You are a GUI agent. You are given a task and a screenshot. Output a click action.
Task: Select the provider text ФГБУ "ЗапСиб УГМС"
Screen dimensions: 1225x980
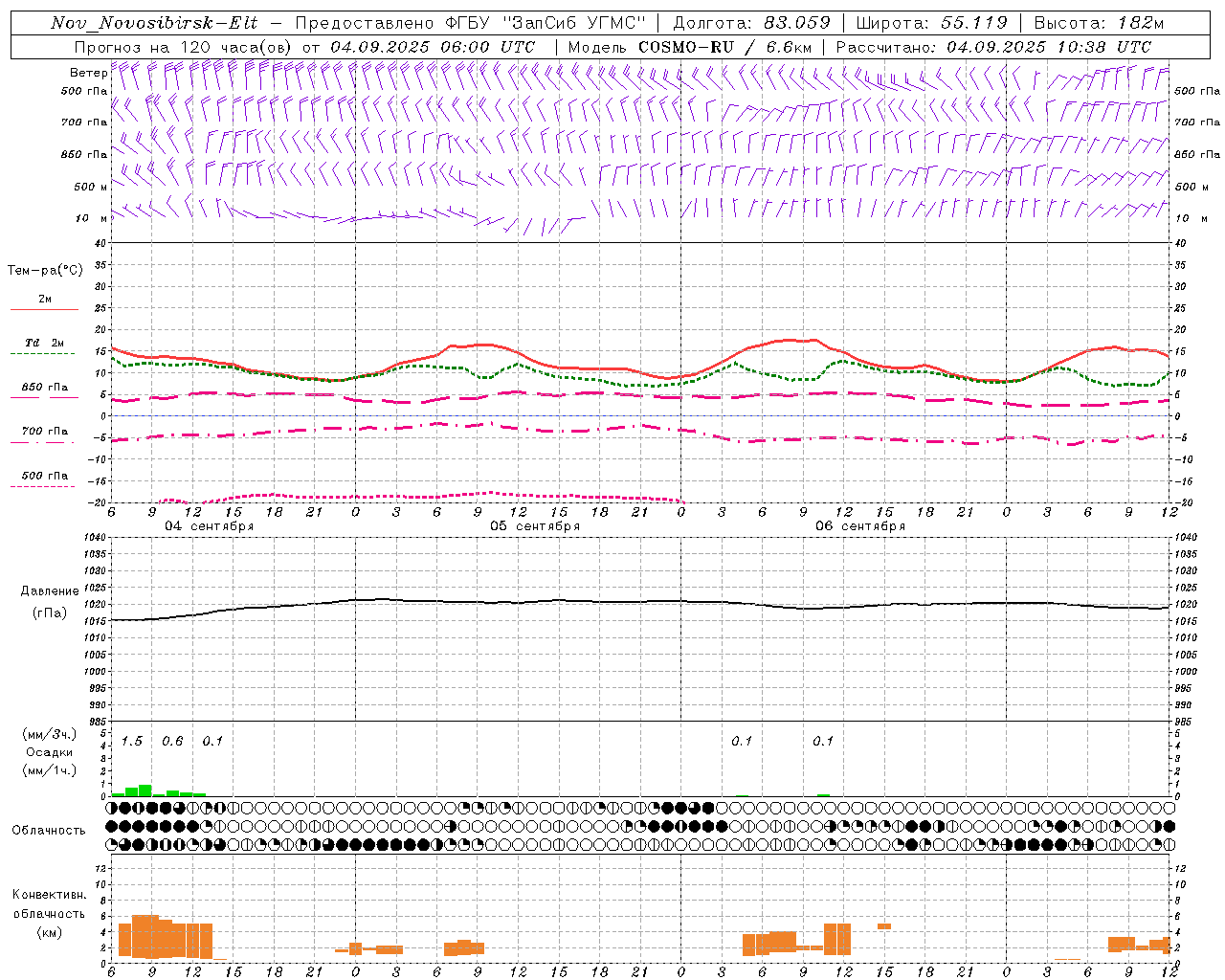coord(546,23)
